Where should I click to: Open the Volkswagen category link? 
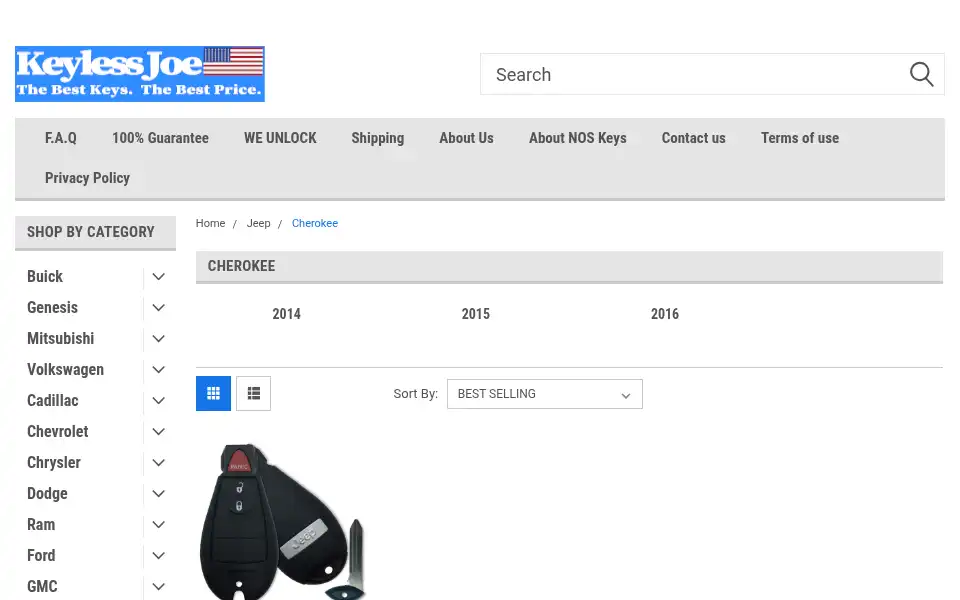(x=66, y=370)
